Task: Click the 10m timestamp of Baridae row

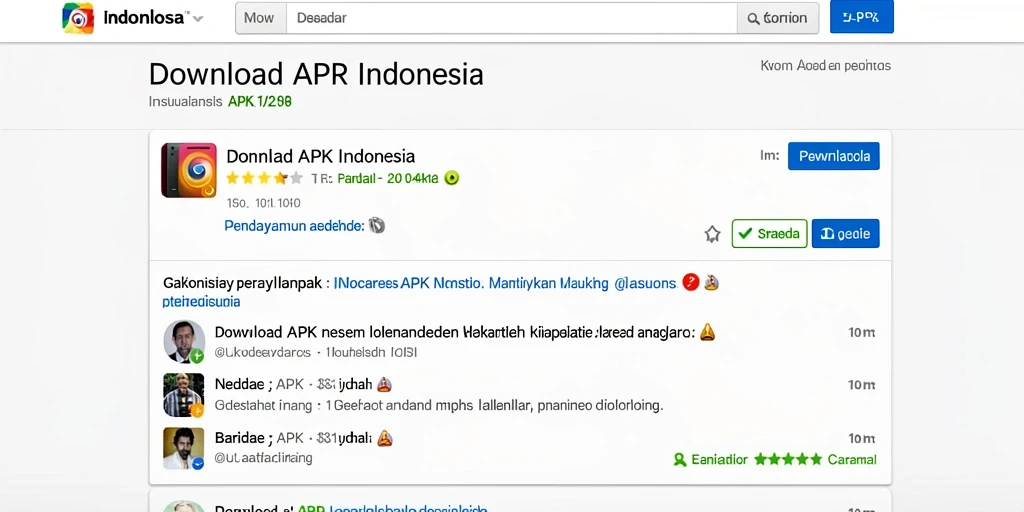Action: coord(861,438)
